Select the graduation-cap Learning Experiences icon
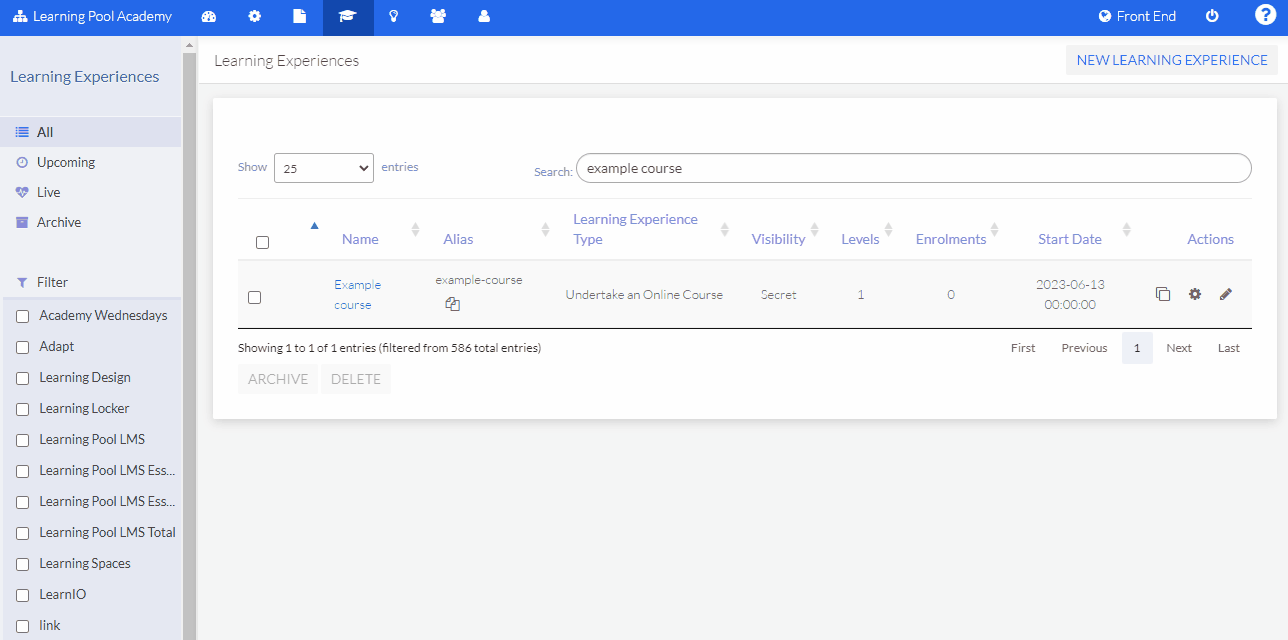This screenshot has height=640, width=1288. pyautogui.click(x=347, y=17)
